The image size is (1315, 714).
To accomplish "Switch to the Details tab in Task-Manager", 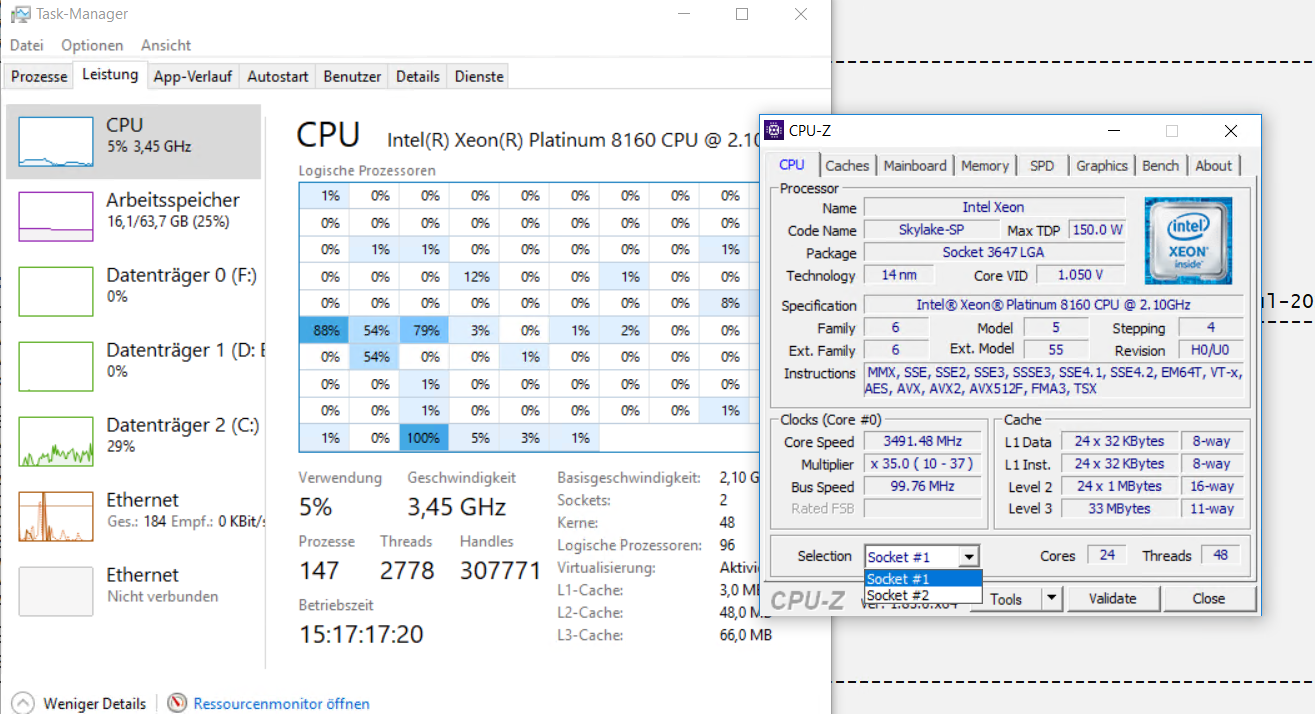I will pyautogui.click(x=417, y=76).
